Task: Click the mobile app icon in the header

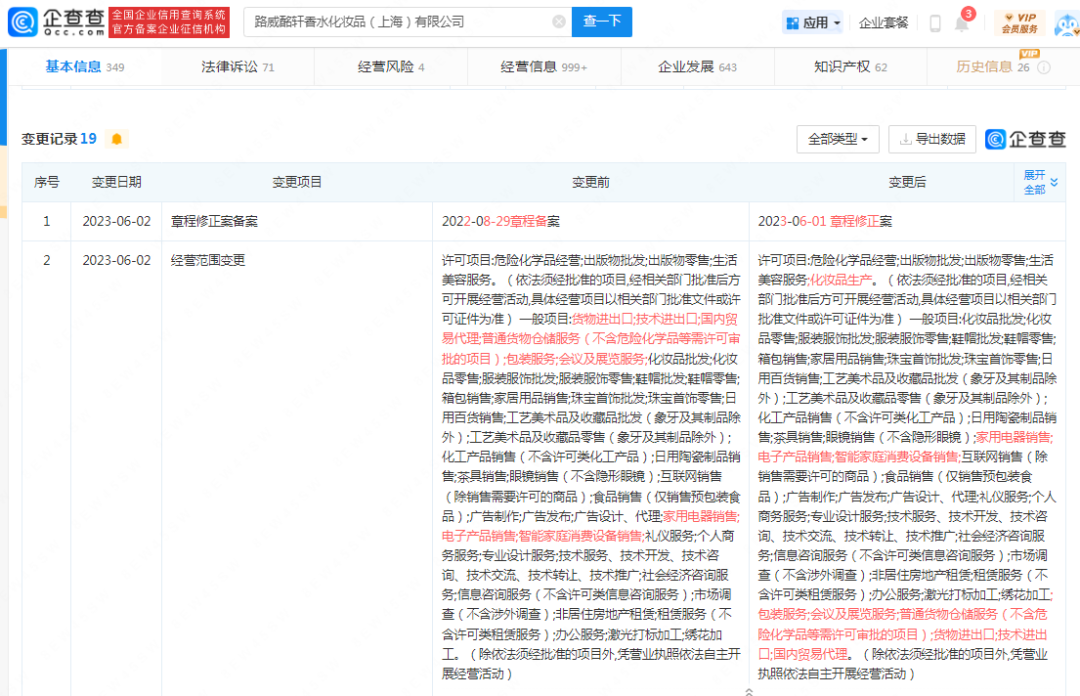Action: tap(934, 22)
